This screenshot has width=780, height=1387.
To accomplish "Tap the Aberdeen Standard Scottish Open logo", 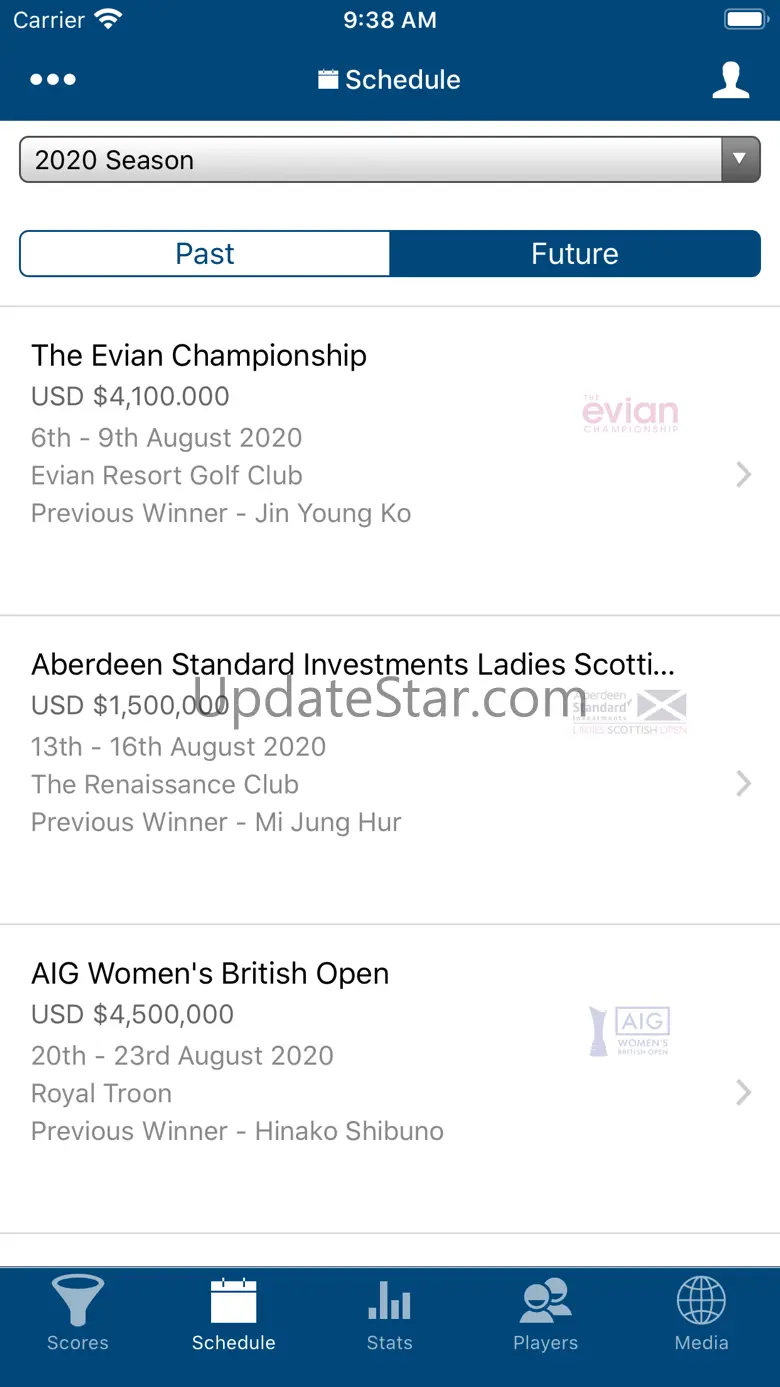I will point(630,711).
